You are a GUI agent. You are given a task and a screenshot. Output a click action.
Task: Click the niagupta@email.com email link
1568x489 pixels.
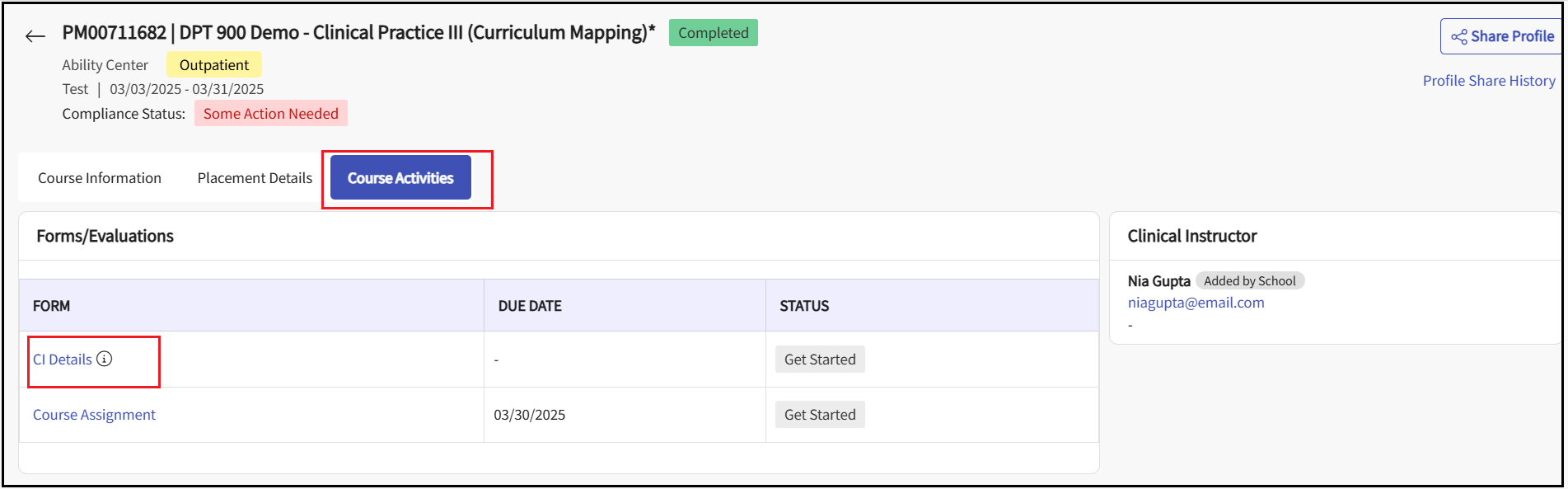coord(1196,303)
